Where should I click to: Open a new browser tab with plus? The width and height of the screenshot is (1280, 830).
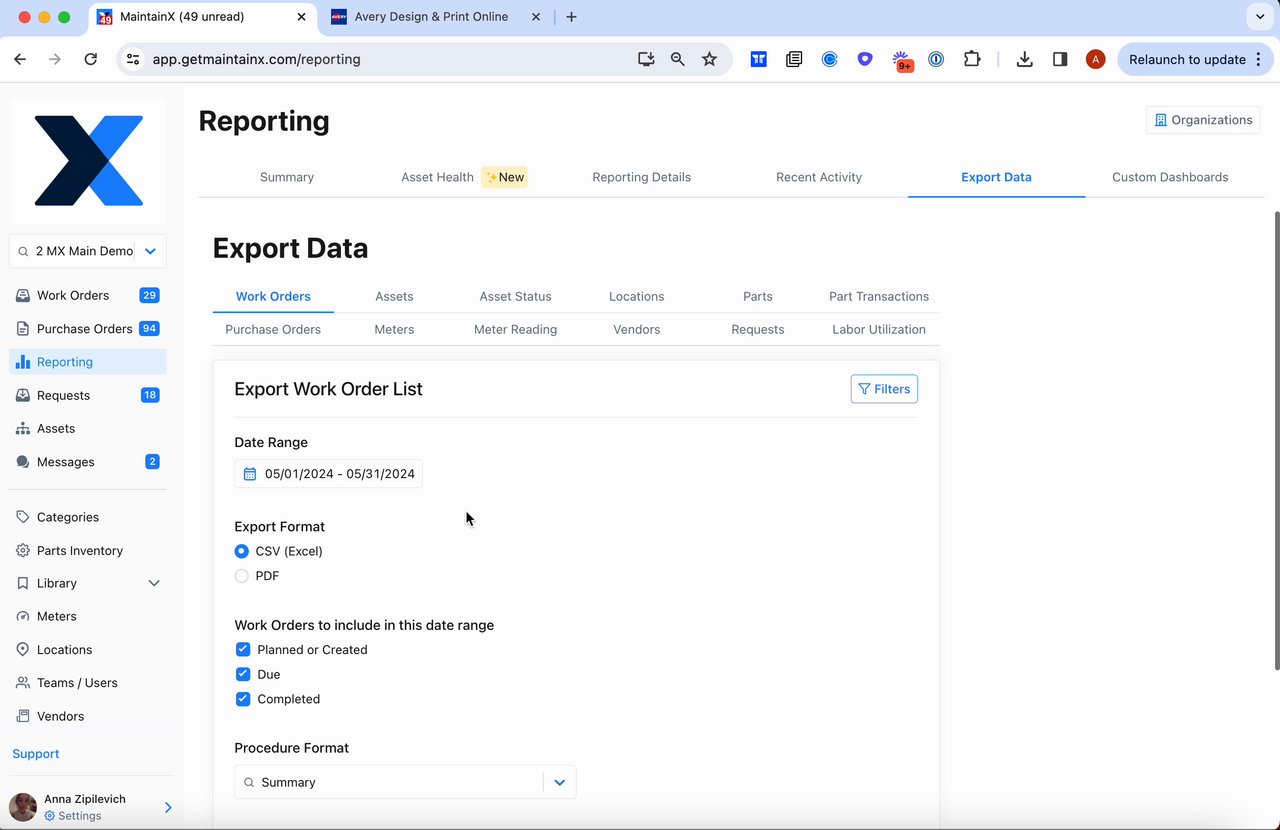click(571, 17)
